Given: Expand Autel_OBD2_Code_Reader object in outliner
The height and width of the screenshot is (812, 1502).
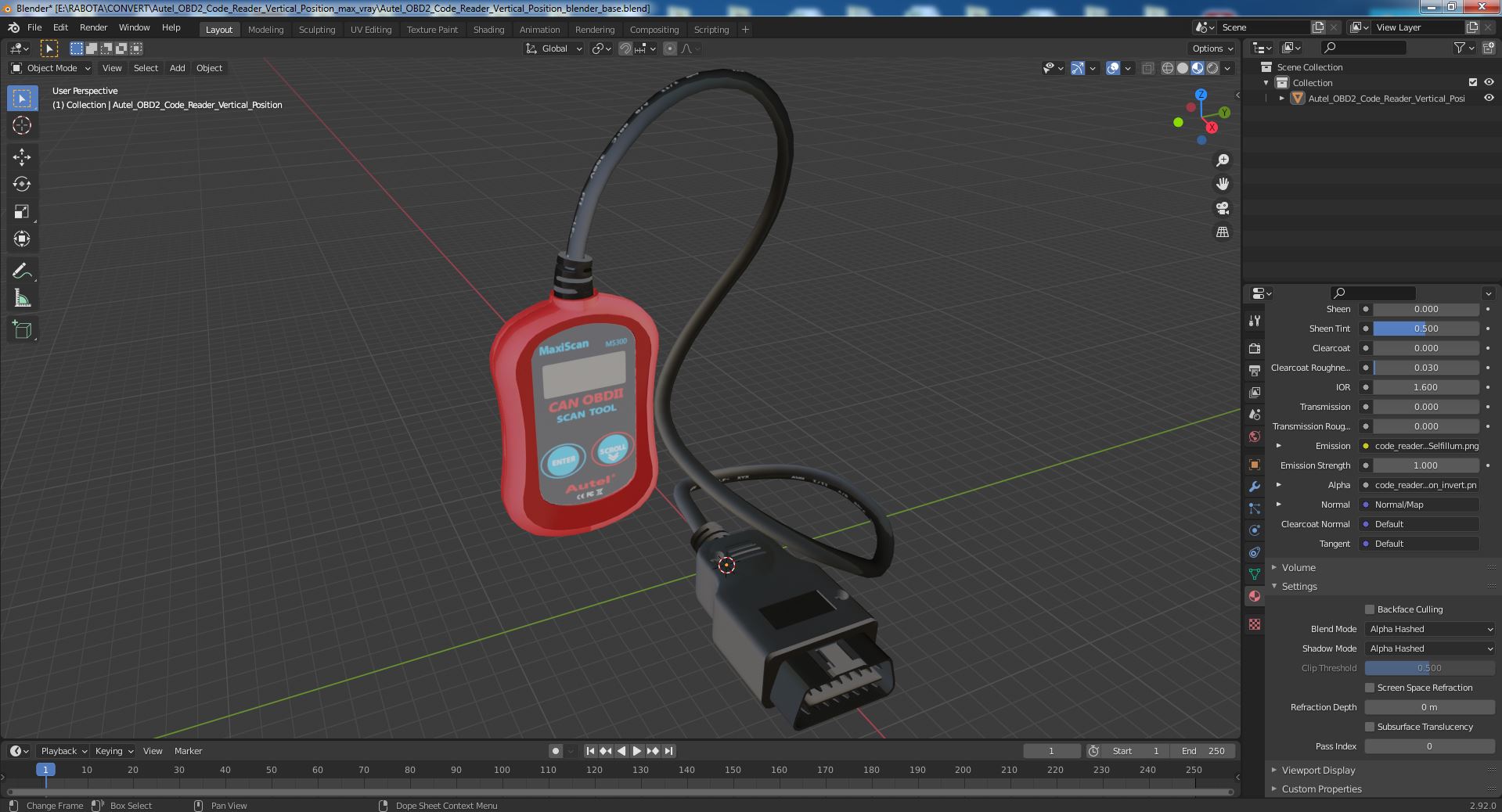Looking at the screenshot, I should pos(1281,98).
